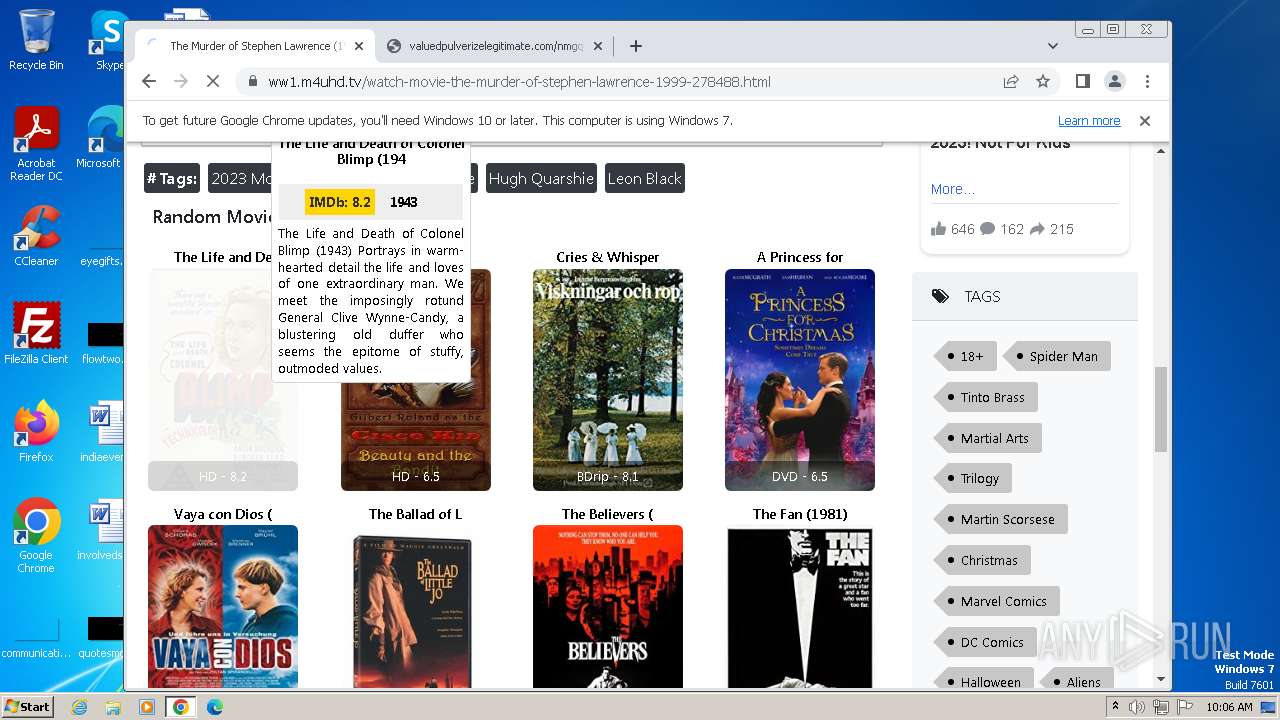Open the File Explorer taskbar icon
1280x720 pixels.
point(113,706)
